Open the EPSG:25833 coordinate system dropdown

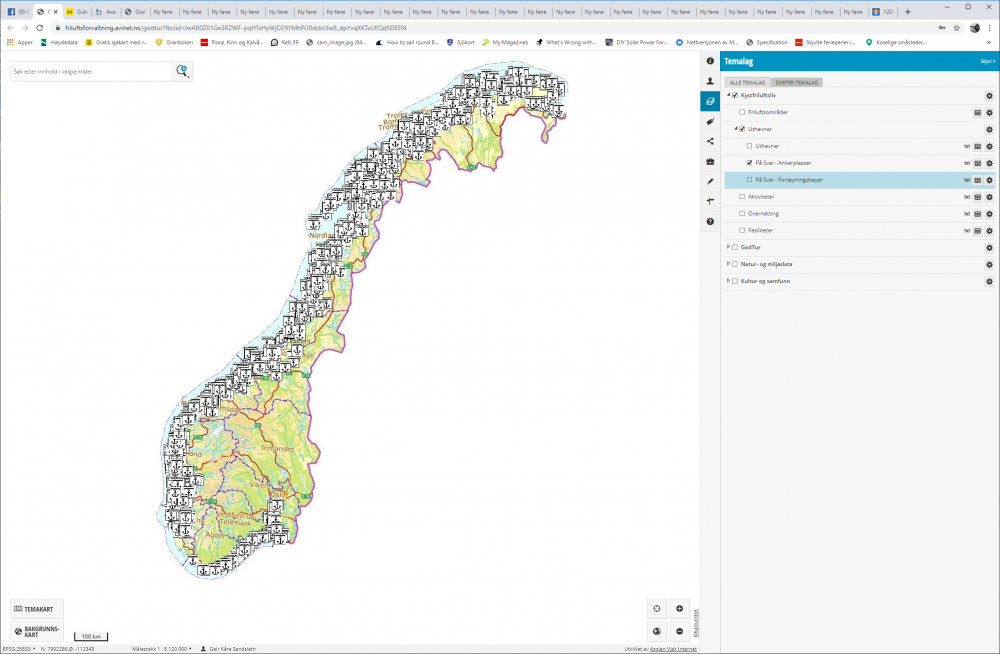pos(18,649)
